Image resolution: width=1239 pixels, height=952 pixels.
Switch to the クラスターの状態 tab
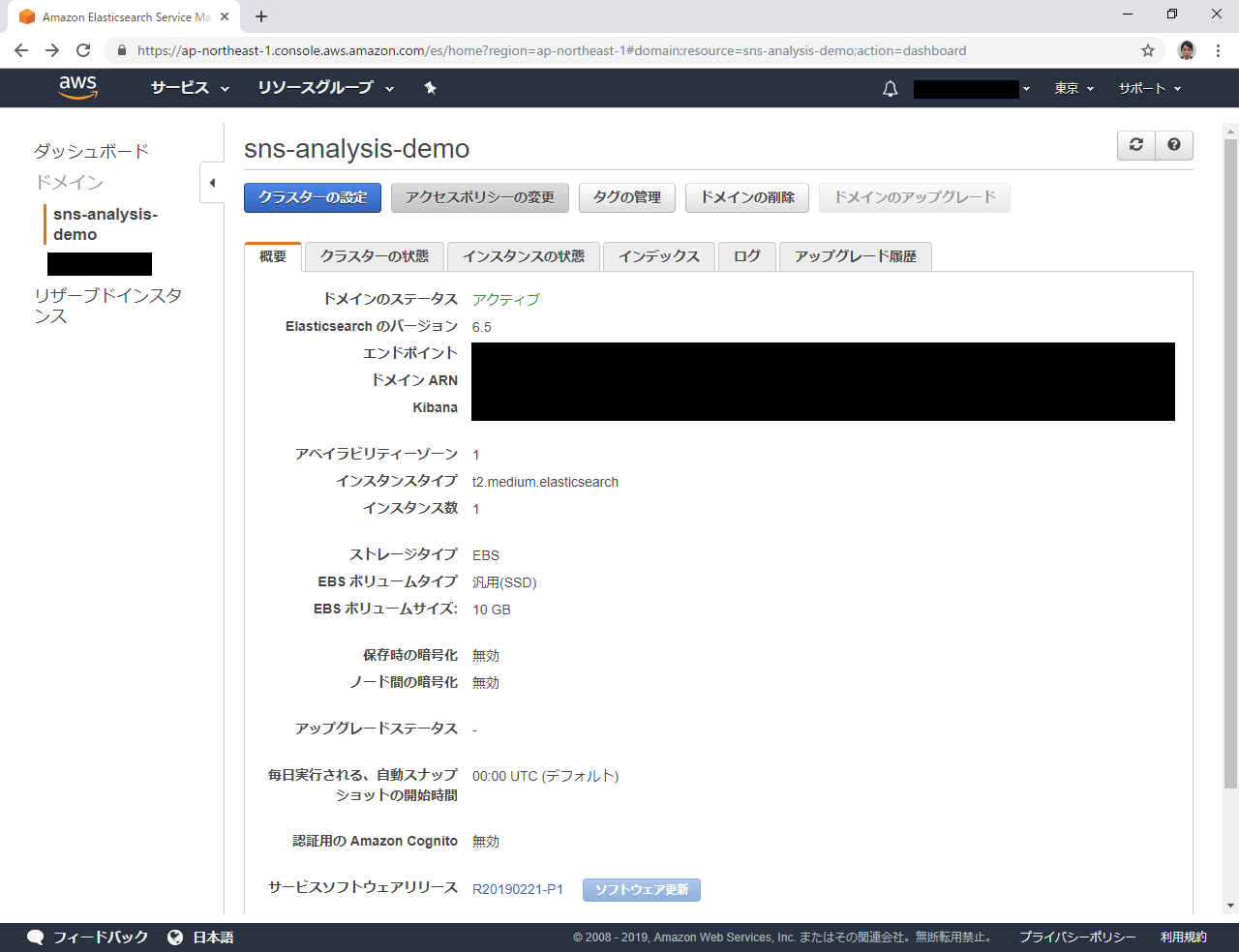coord(374,256)
